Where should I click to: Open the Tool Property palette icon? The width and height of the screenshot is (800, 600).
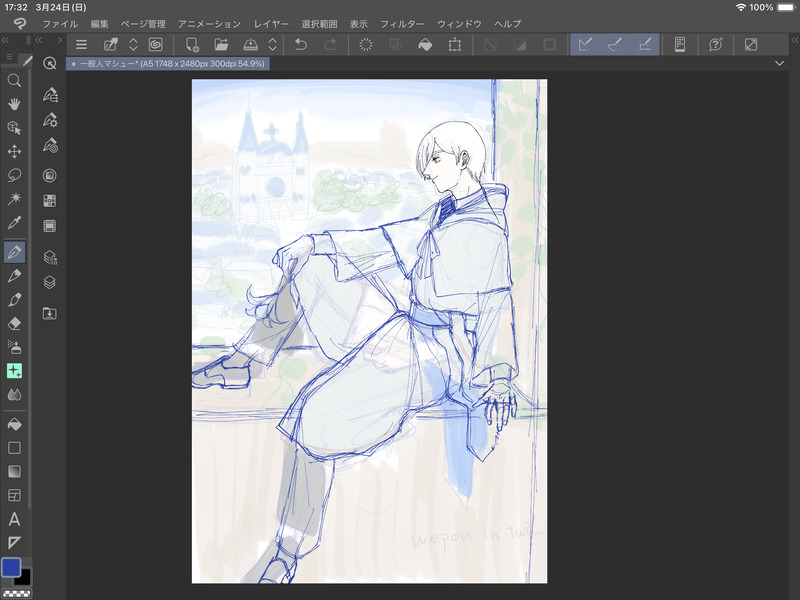[x=49, y=120]
